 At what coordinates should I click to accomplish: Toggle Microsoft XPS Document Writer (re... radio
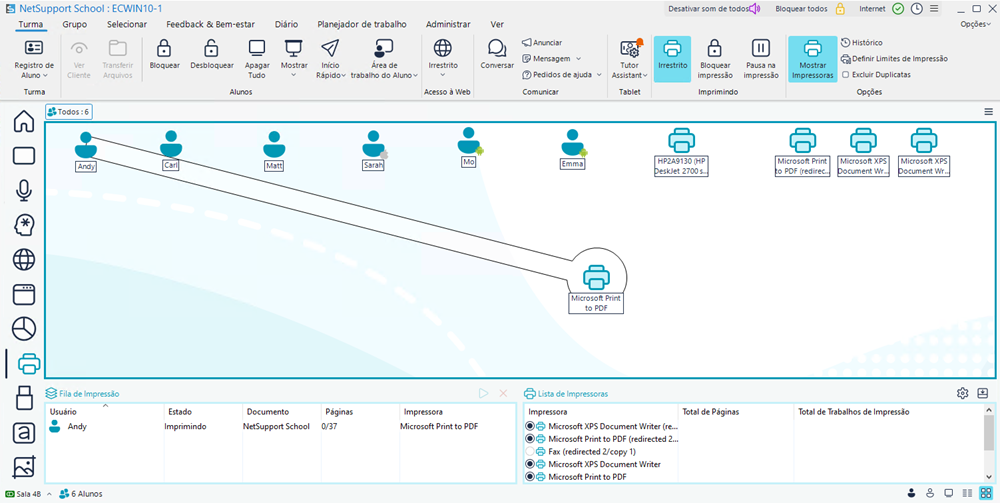click(x=529, y=426)
